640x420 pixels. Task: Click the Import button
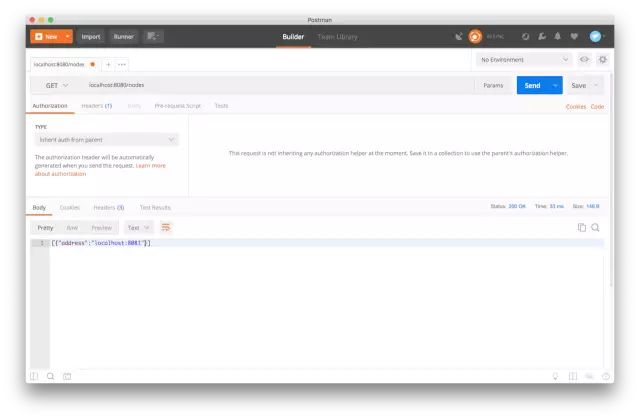(x=91, y=37)
